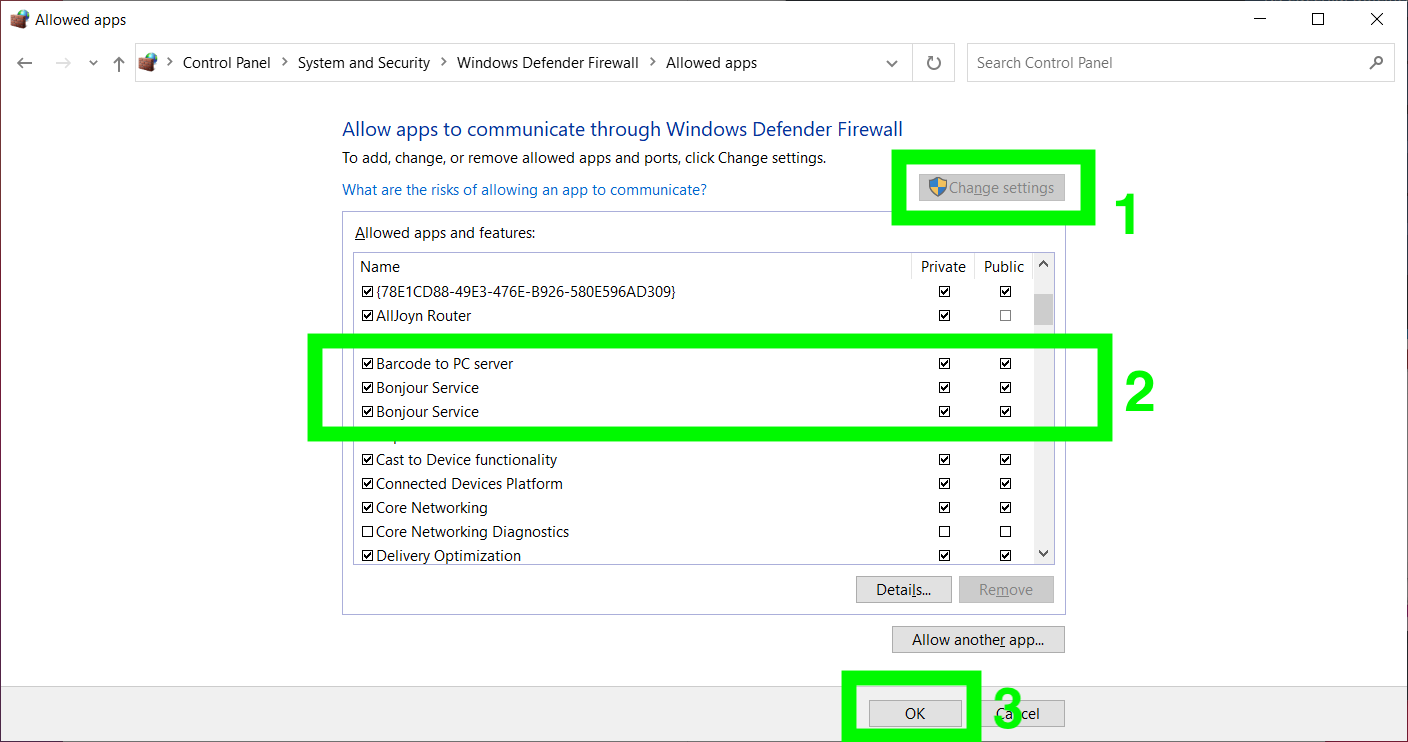The height and width of the screenshot is (742, 1408).
Task: Click the Refresh button in address bar
Action: 934,63
